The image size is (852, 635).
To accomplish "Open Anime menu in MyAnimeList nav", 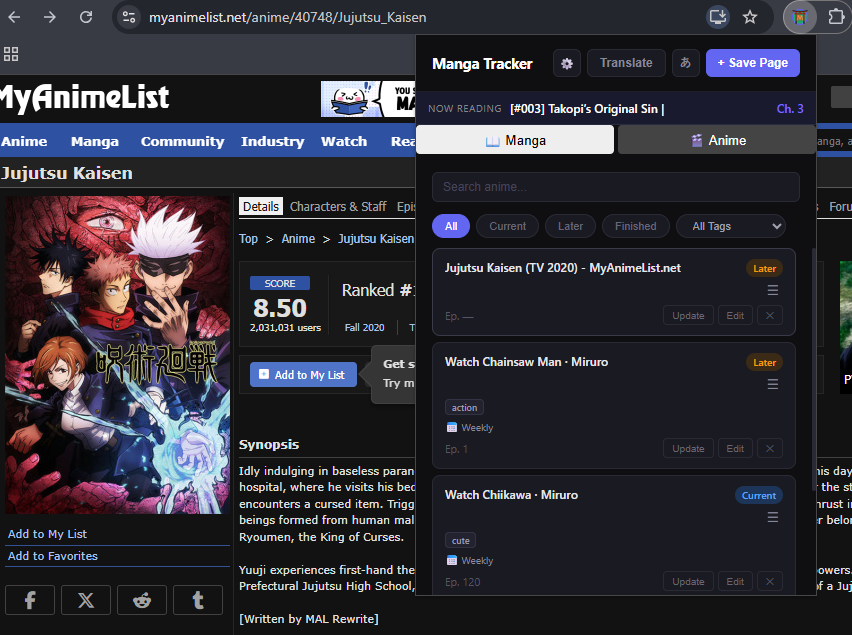I will (x=24, y=141).
